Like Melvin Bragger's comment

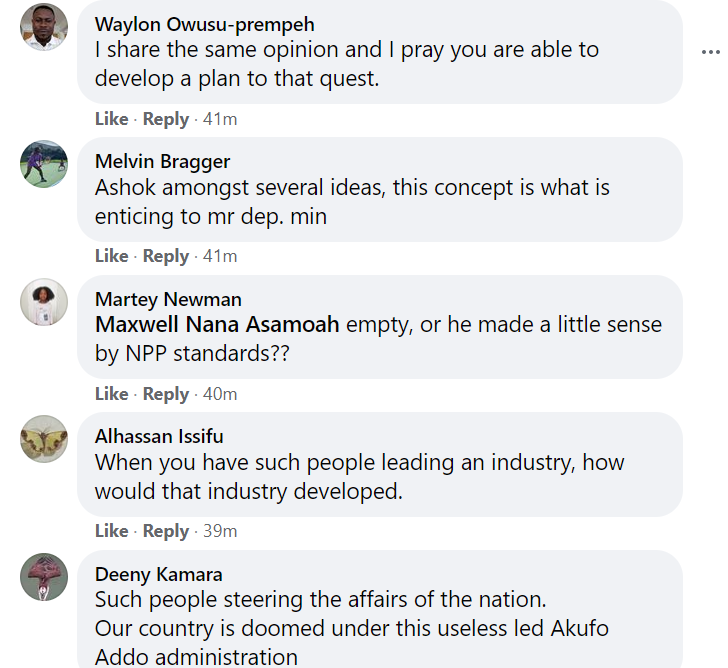pos(111,256)
